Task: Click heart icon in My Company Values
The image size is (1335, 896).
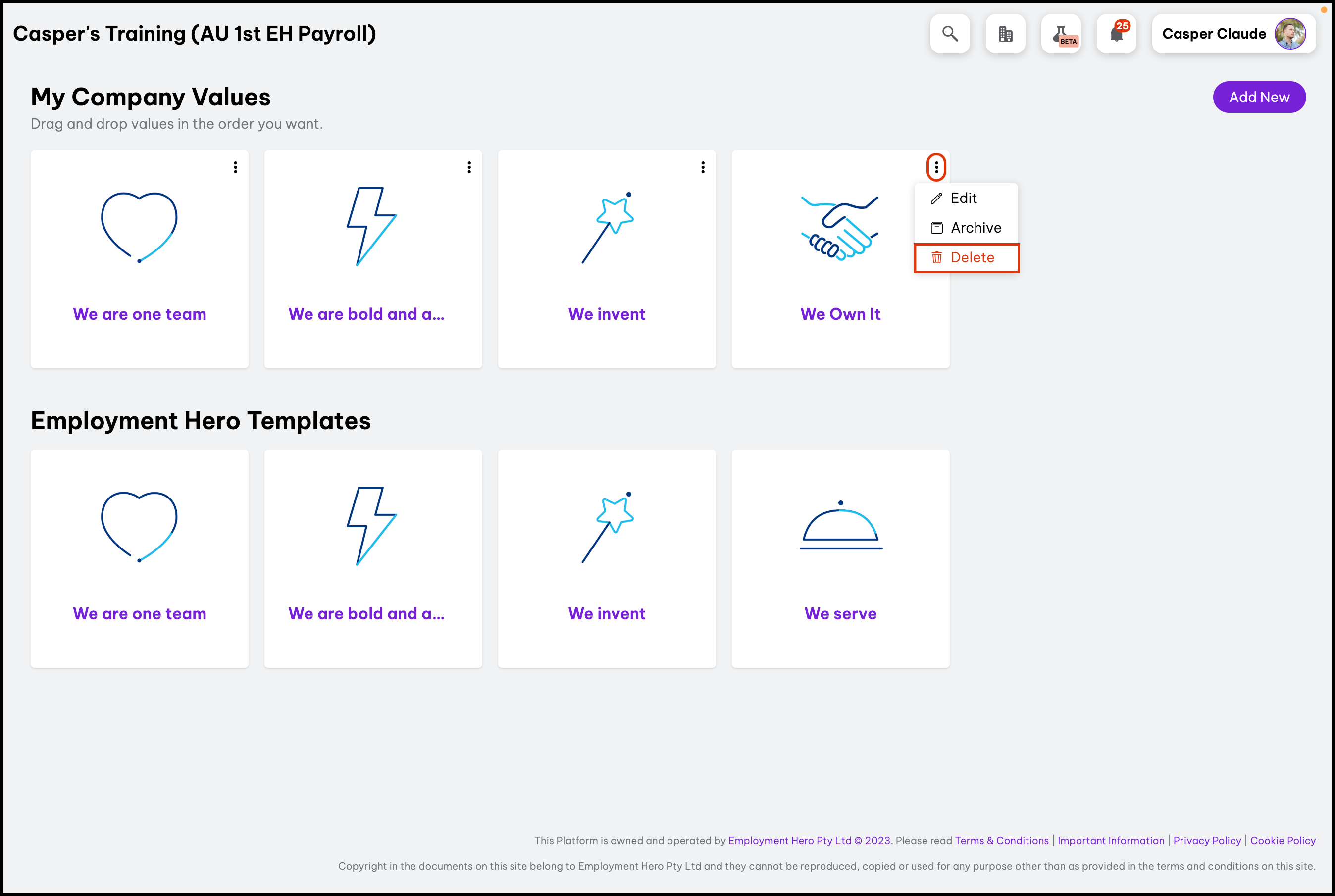Action: [140, 227]
